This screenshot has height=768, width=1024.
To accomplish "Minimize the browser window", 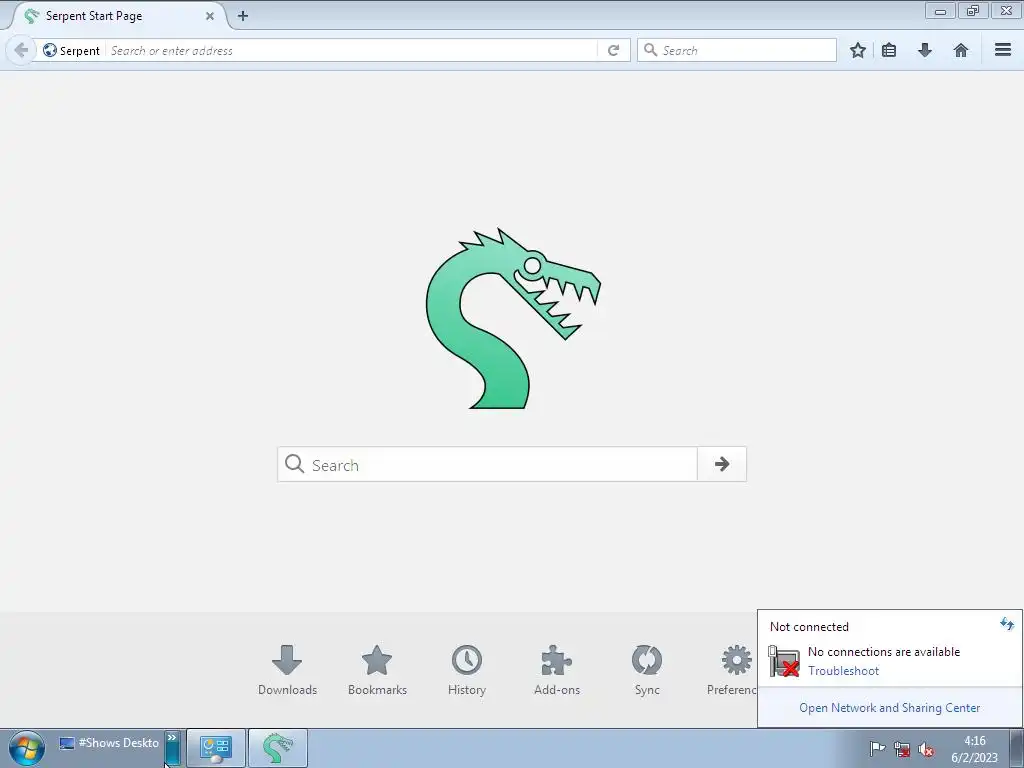I will pos(940,11).
